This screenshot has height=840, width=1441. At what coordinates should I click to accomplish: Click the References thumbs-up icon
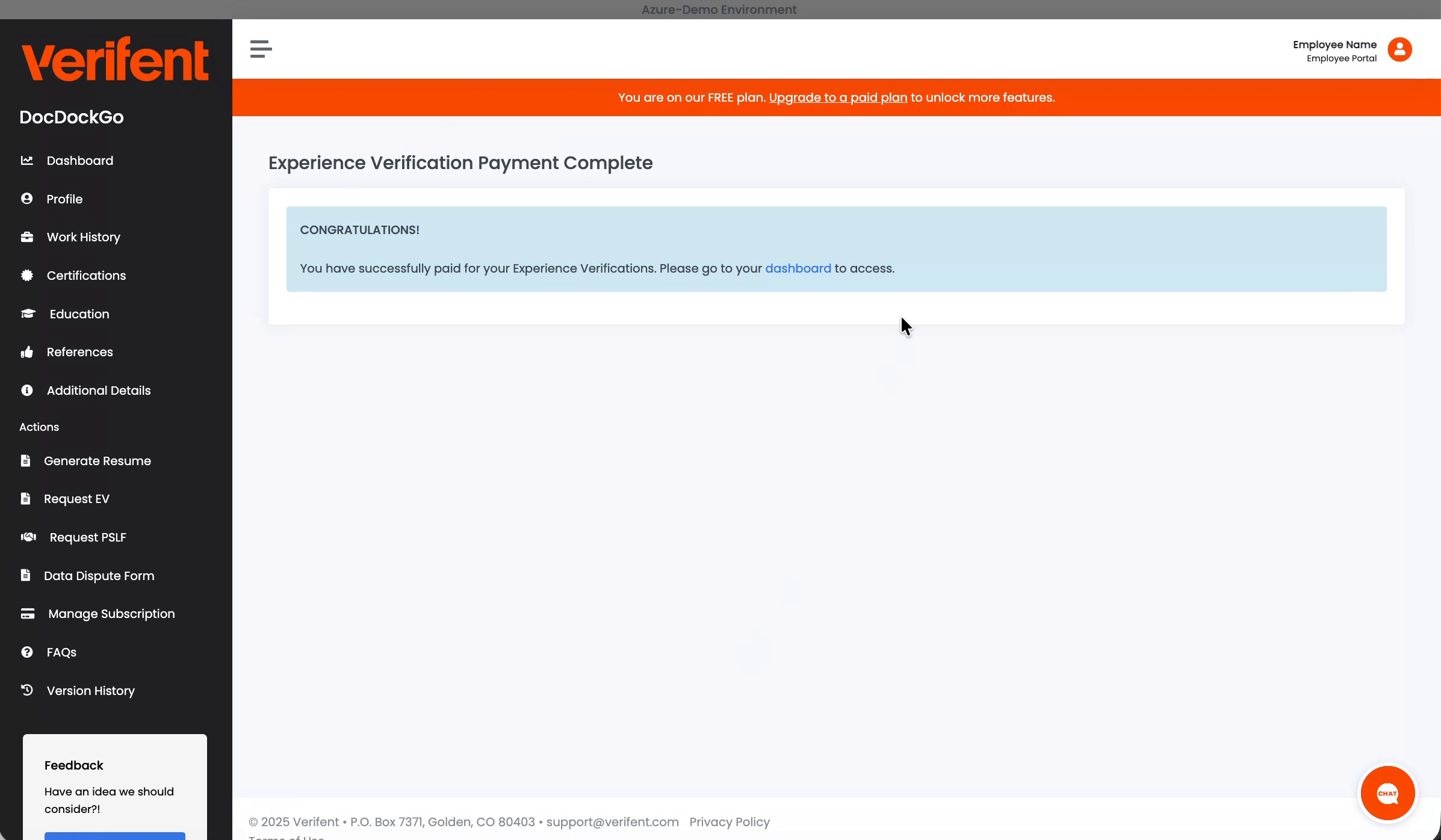[x=28, y=351]
